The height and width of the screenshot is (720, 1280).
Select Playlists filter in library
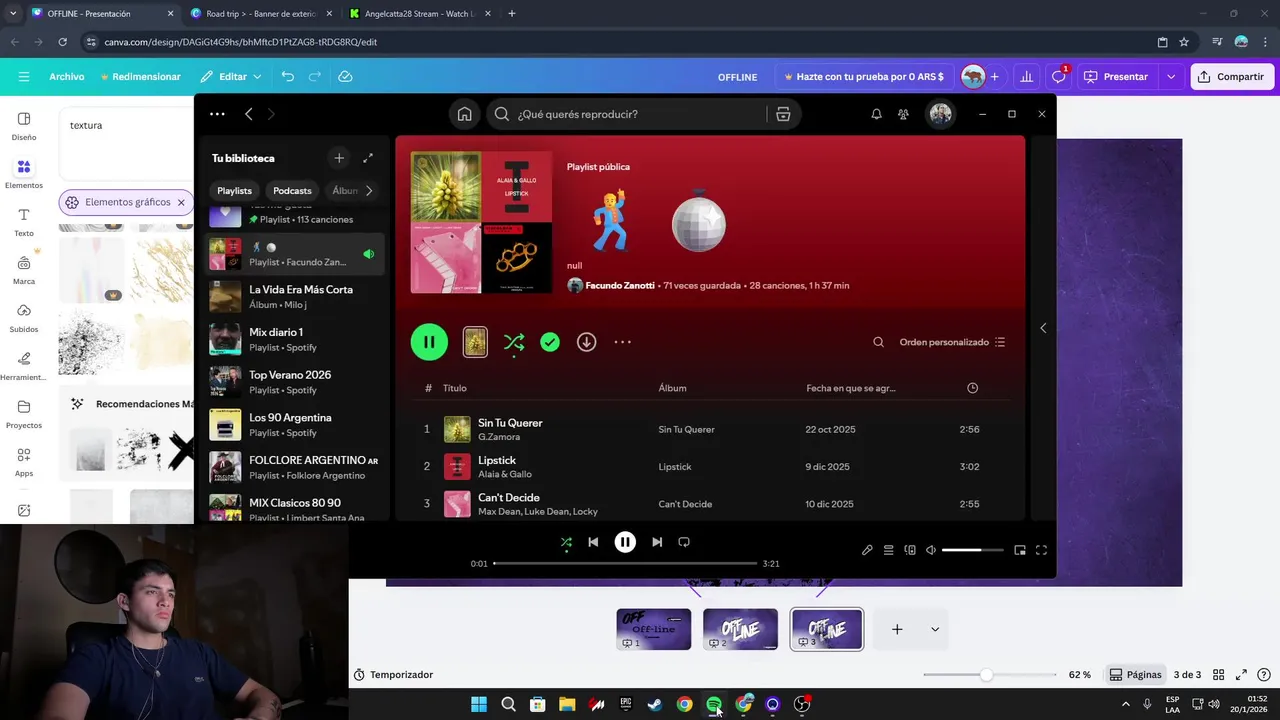point(235,191)
